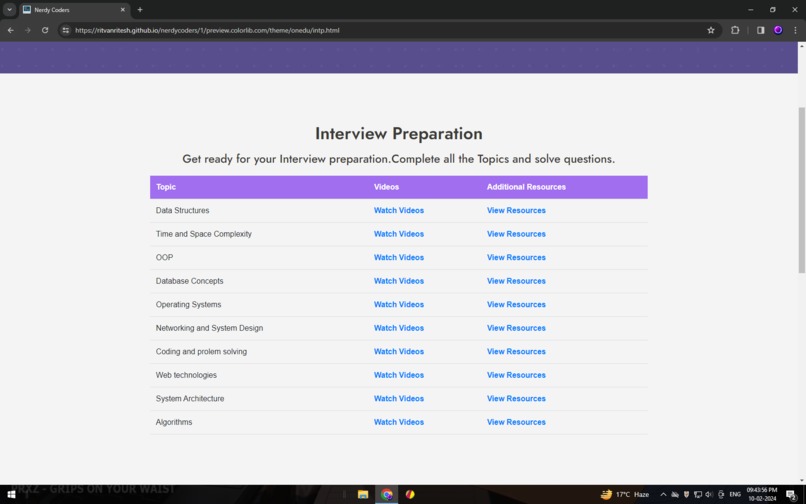Image resolution: width=806 pixels, height=504 pixels.
Task: Watch Videos for System Architecture
Action: click(x=399, y=399)
